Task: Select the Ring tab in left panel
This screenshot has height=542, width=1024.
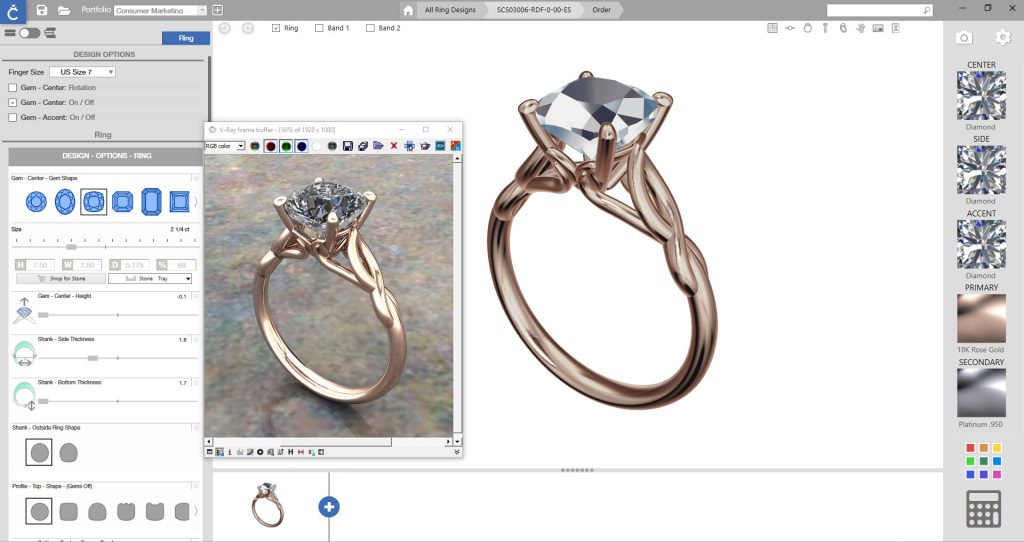Action: pyautogui.click(x=186, y=38)
